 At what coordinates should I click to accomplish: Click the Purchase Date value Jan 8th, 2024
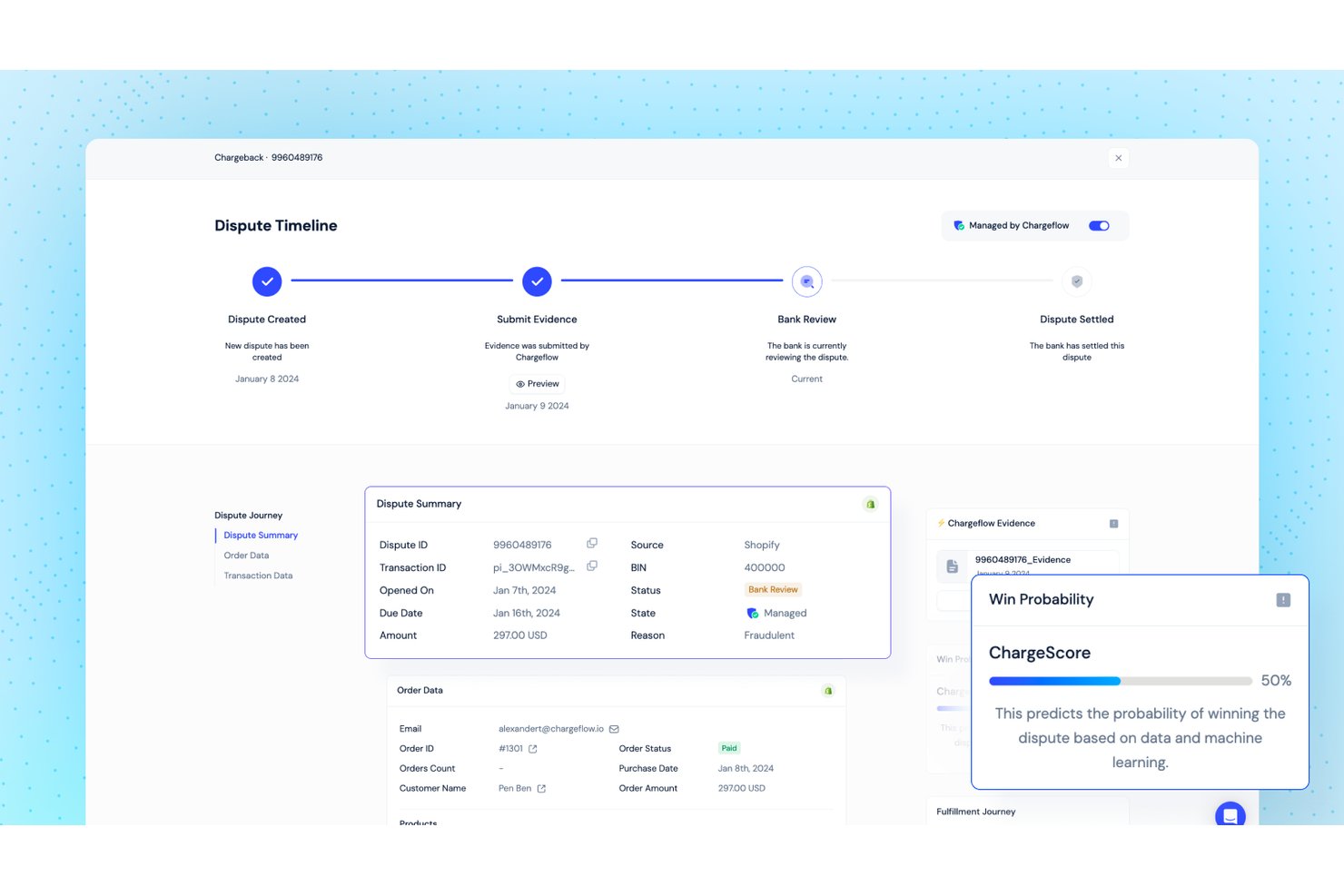(x=746, y=769)
